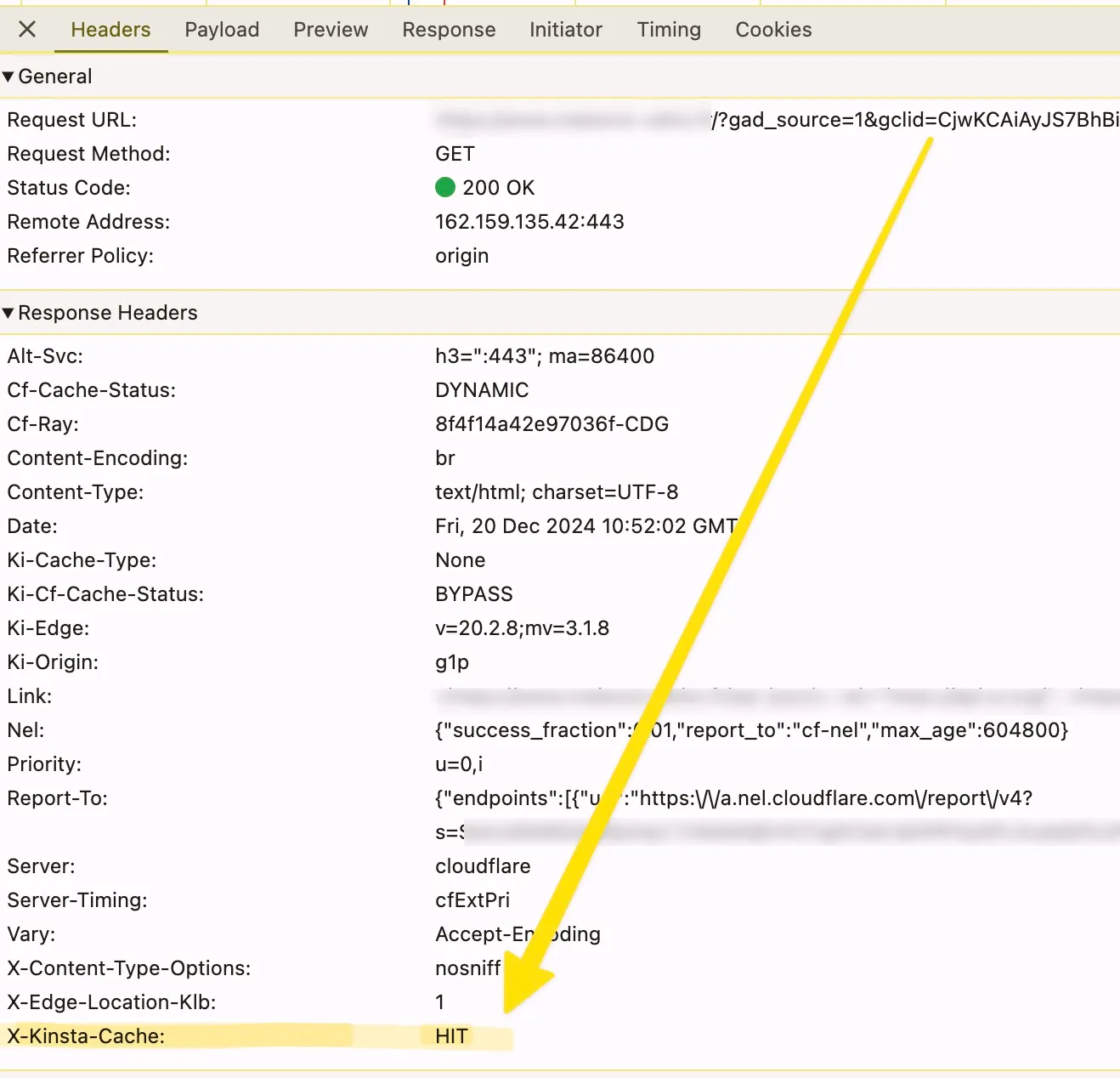Click the BYPASS value of Ki-Cf-Cache-Status
This screenshot has width=1120, height=1078.
(474, 593)
